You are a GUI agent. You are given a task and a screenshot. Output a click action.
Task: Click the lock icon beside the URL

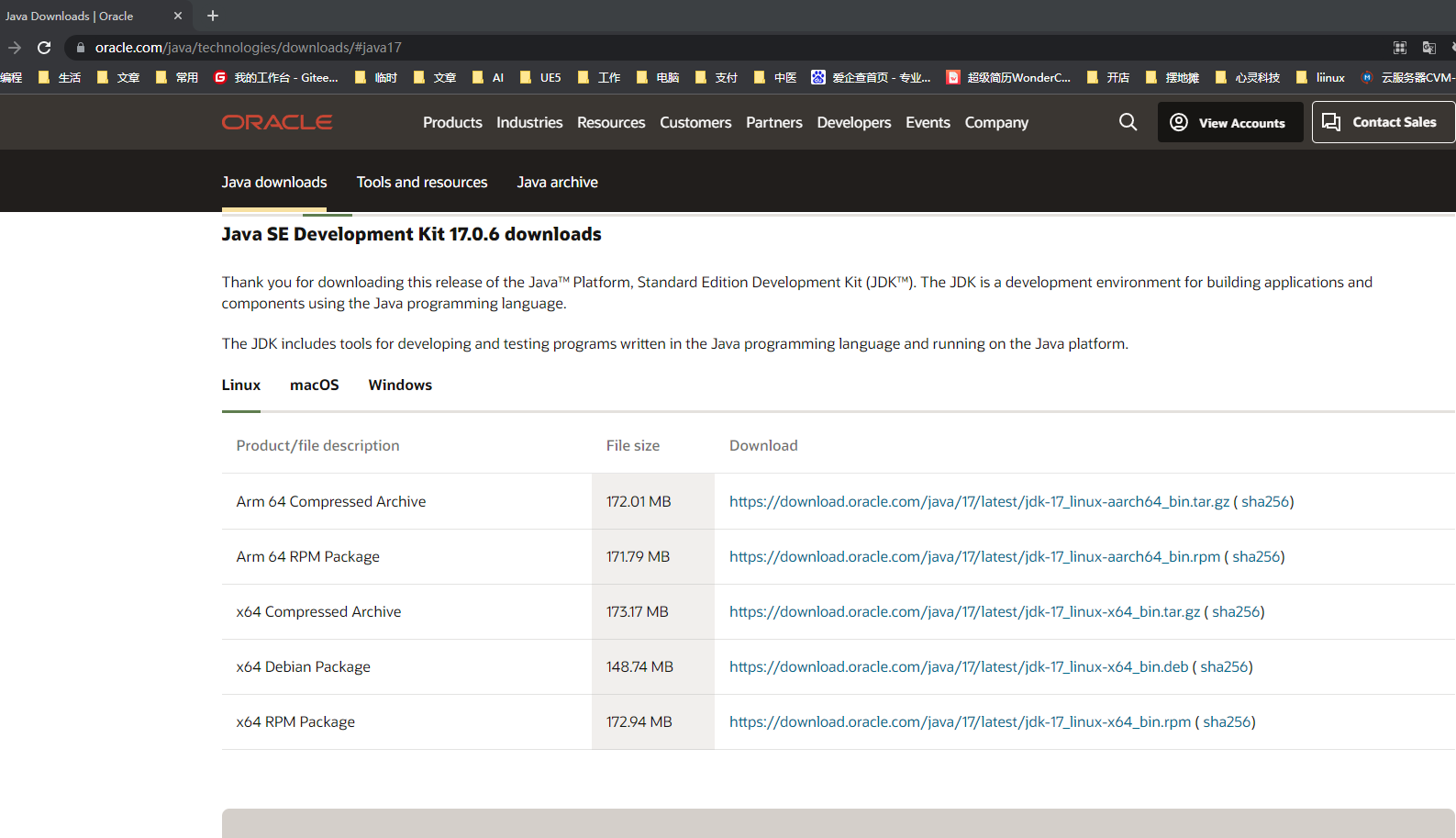pyautogui.click(x=81, y=48)
